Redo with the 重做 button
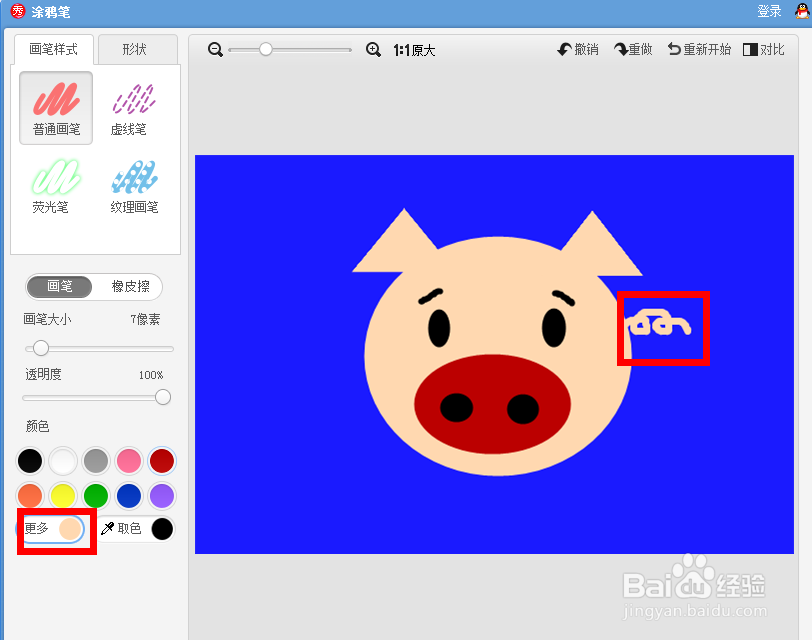This screenshot has height=640, width=812. pos(633,50)
